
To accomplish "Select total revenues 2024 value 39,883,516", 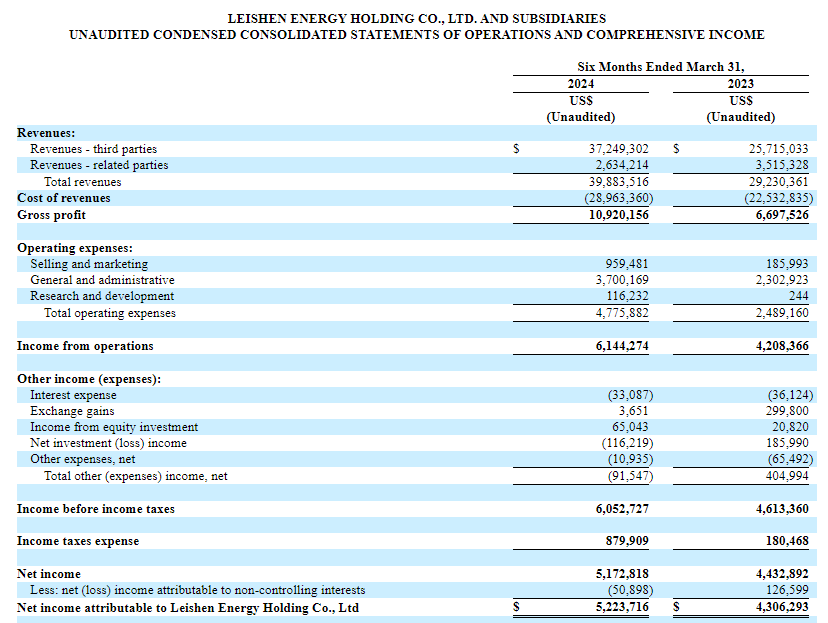I will [x=618, y=182].
